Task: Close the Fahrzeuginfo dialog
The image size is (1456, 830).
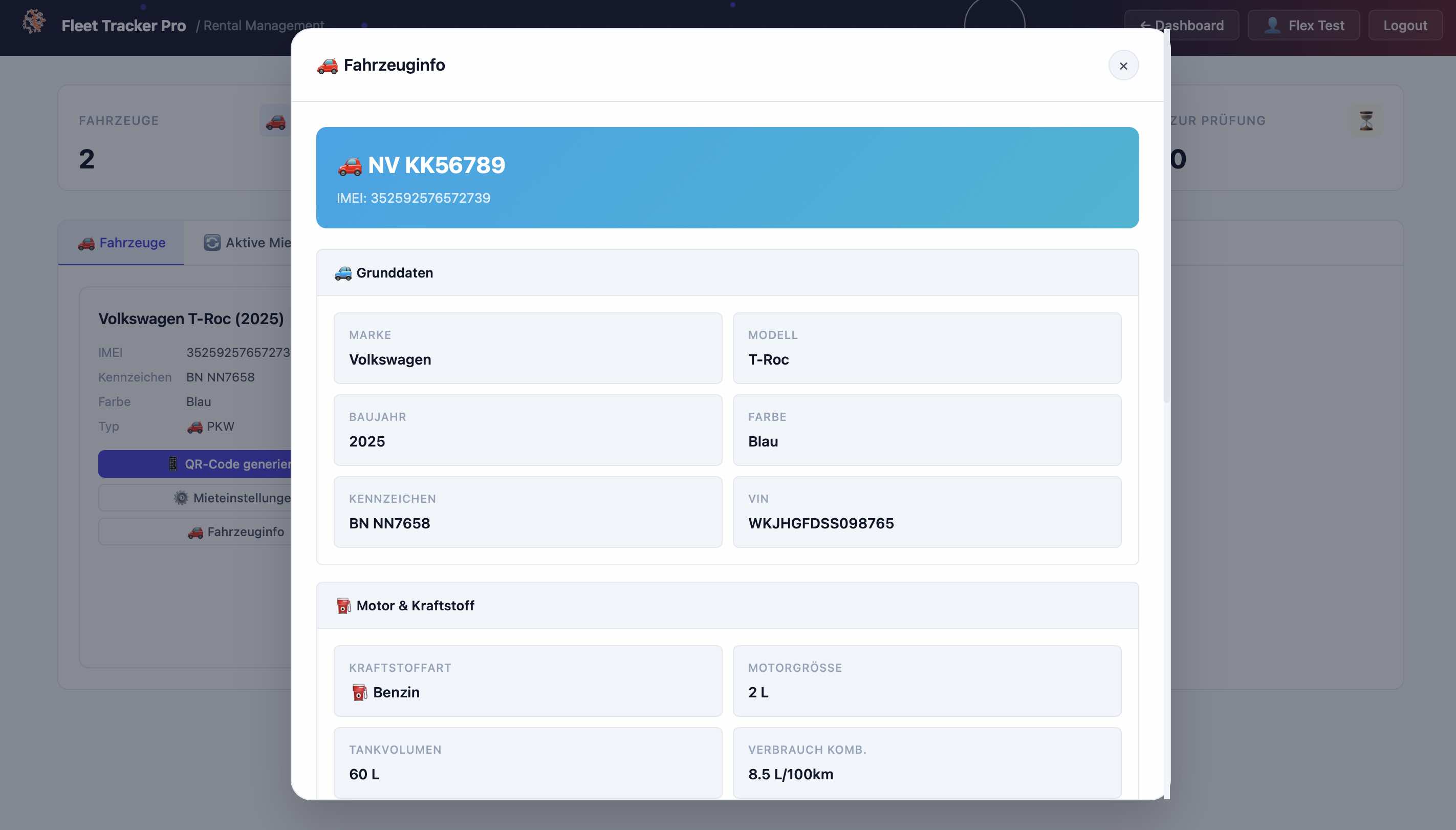Action: tap(1123, 66)
